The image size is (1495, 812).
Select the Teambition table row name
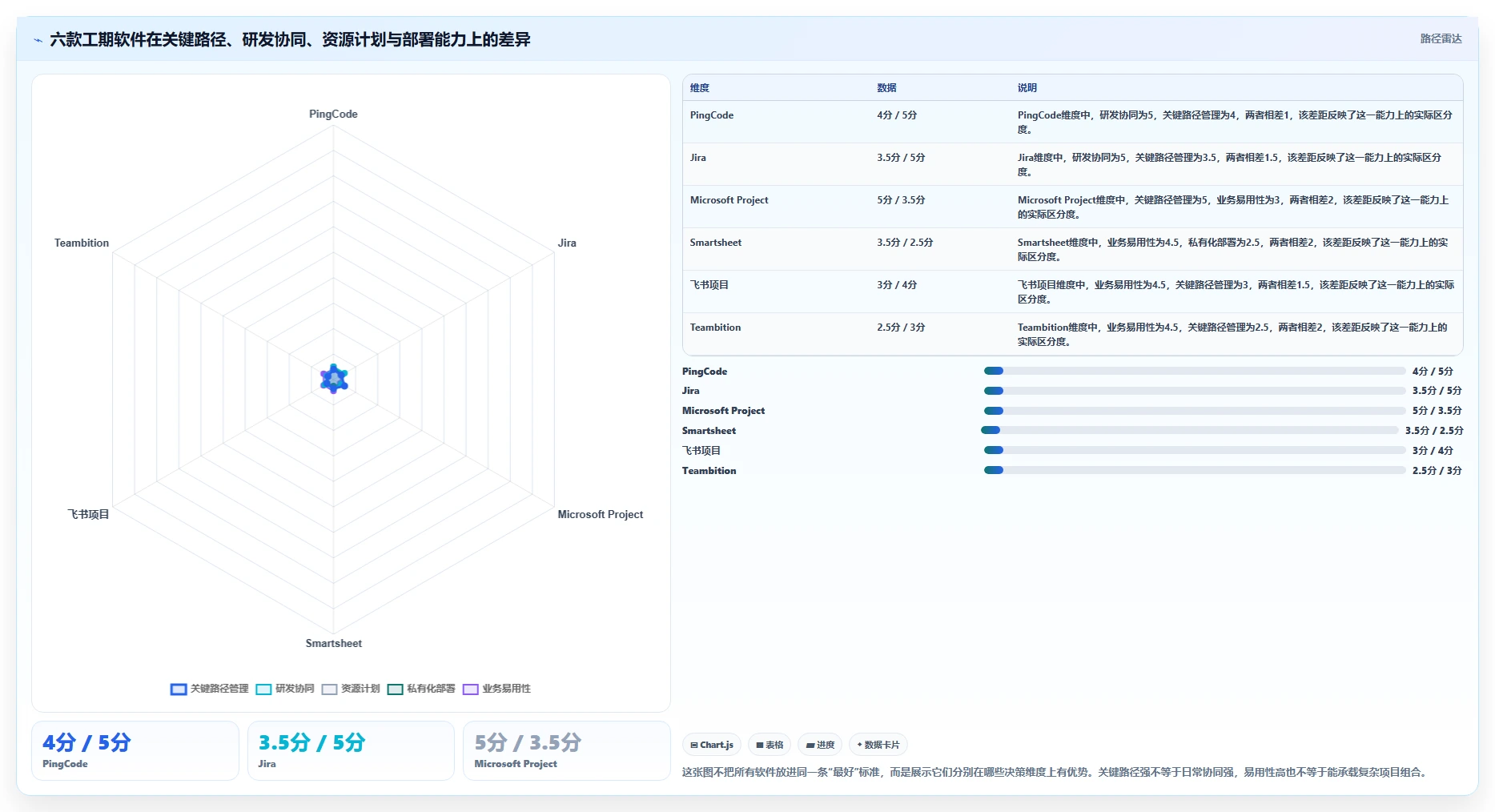coord(715,328)
